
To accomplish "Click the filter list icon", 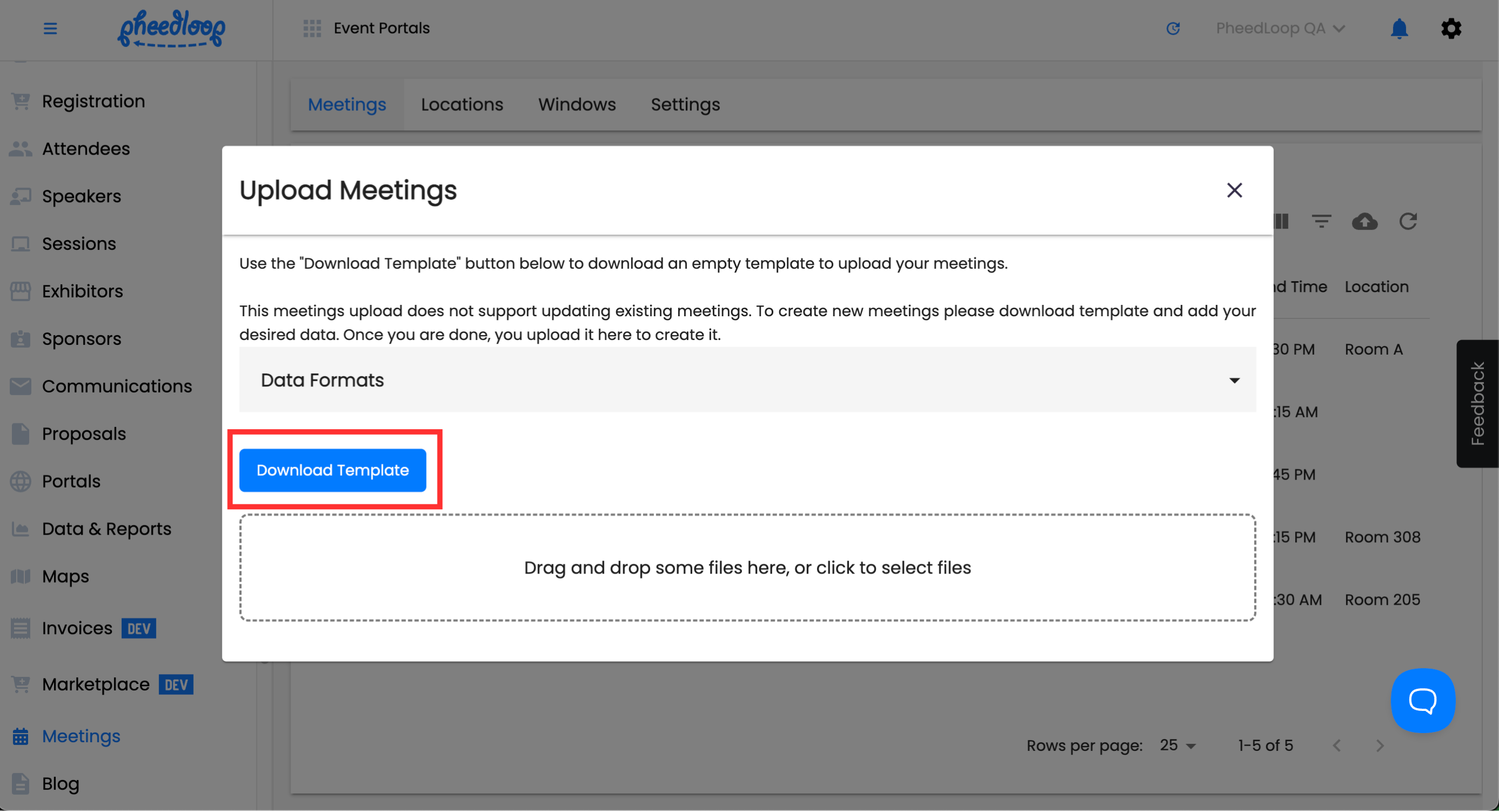I will pyautogui.click(x=1321, y=222).
